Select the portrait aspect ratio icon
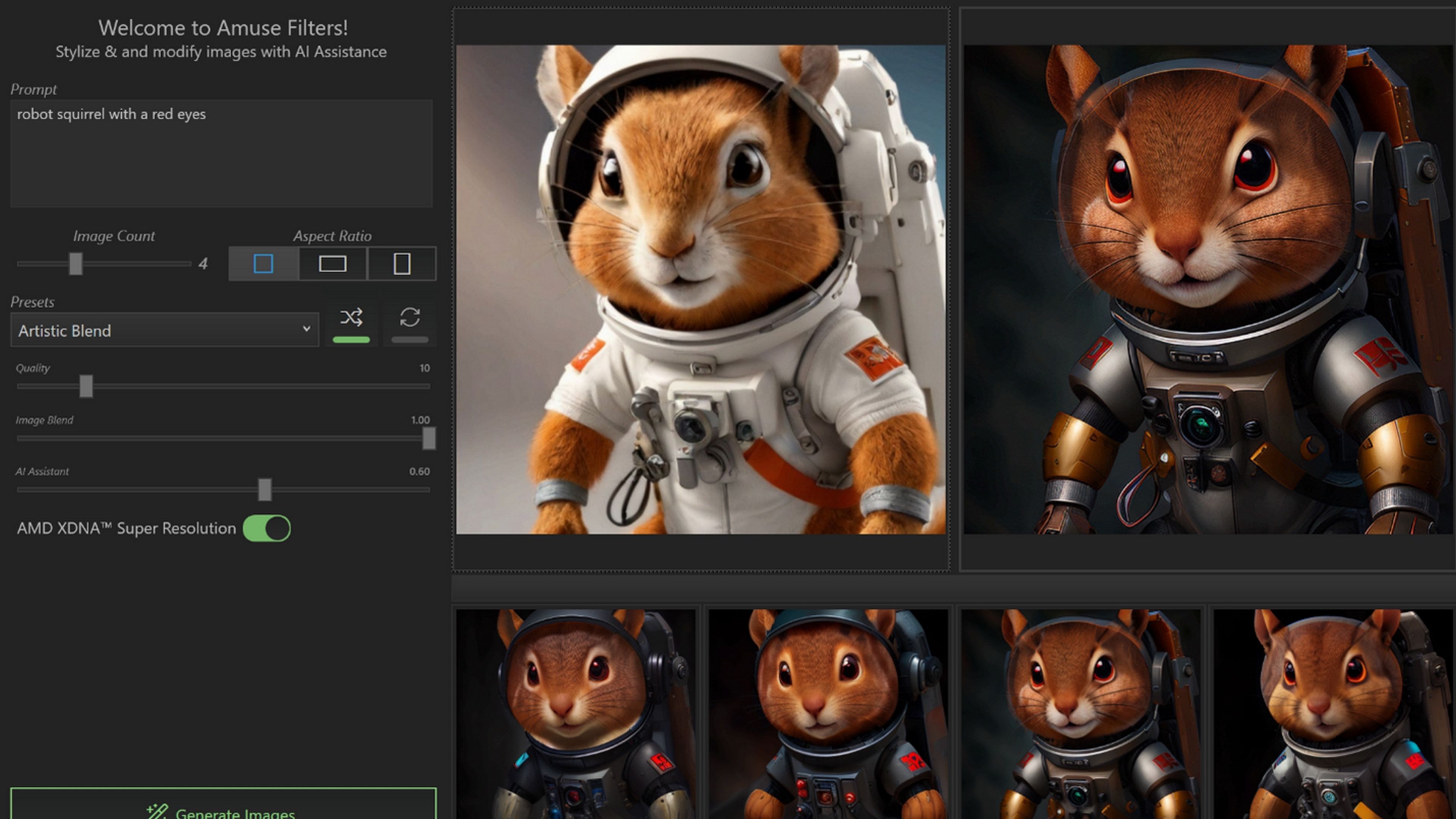The image size is (1456, 819). pos(401,263)
